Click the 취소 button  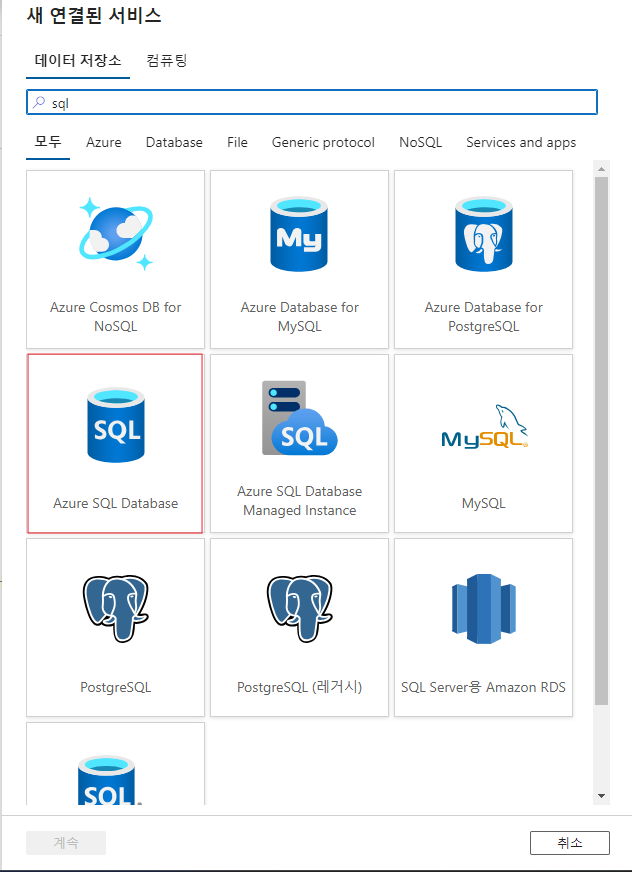pos(570,843)
